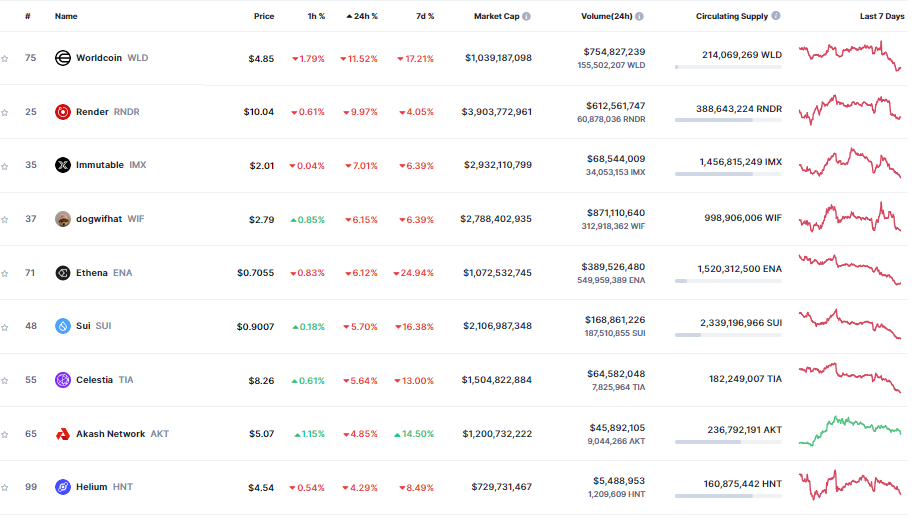
Task: Click the dogwifhat coin logo
Action: [63, 219]
